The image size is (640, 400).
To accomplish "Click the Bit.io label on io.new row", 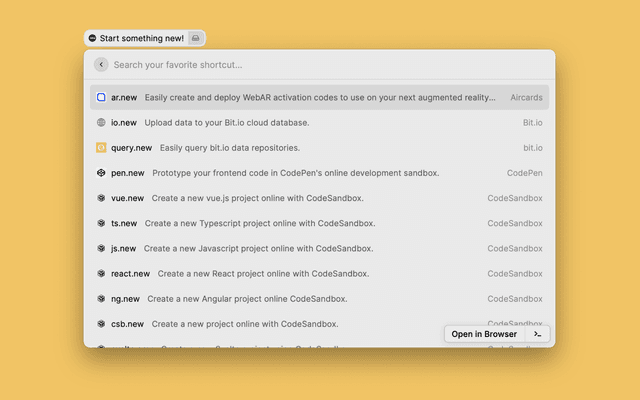I will 532,122.
